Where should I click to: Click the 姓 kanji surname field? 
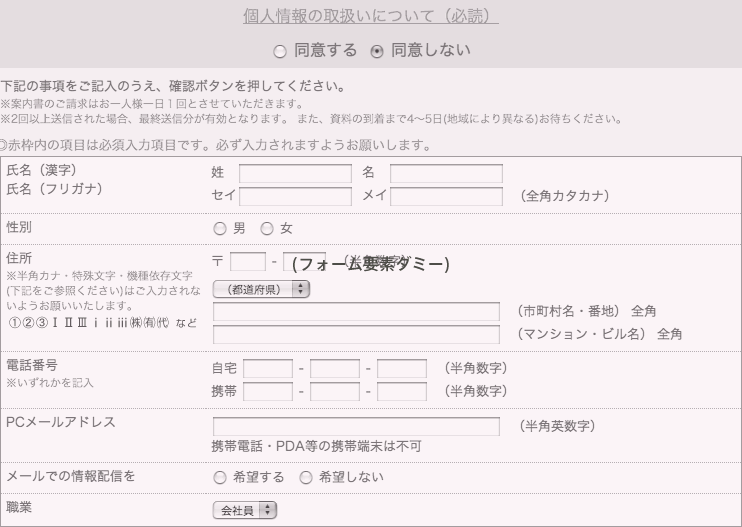pyautogui.click(x=295, y=174)
